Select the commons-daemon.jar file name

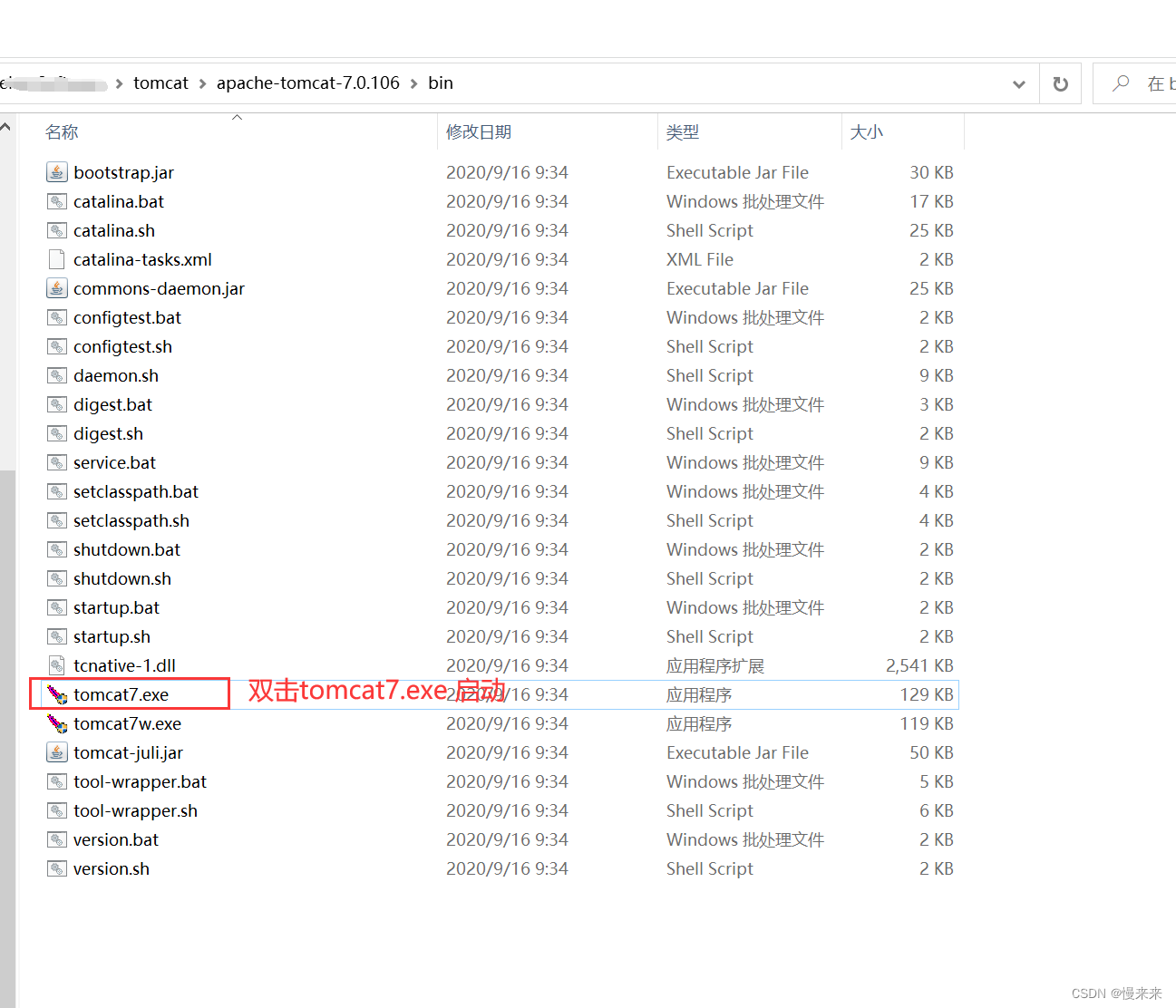pos(159,288)
